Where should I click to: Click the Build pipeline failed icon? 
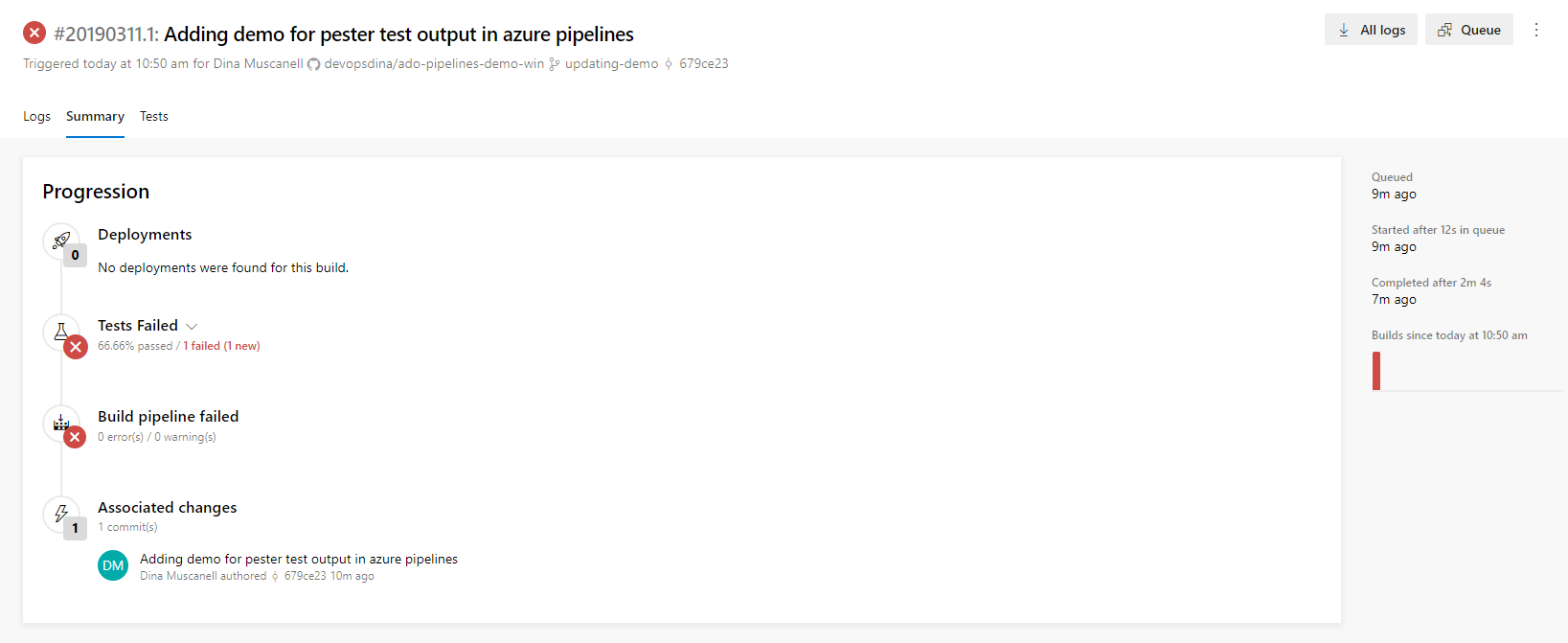click(x=61, y=423)
